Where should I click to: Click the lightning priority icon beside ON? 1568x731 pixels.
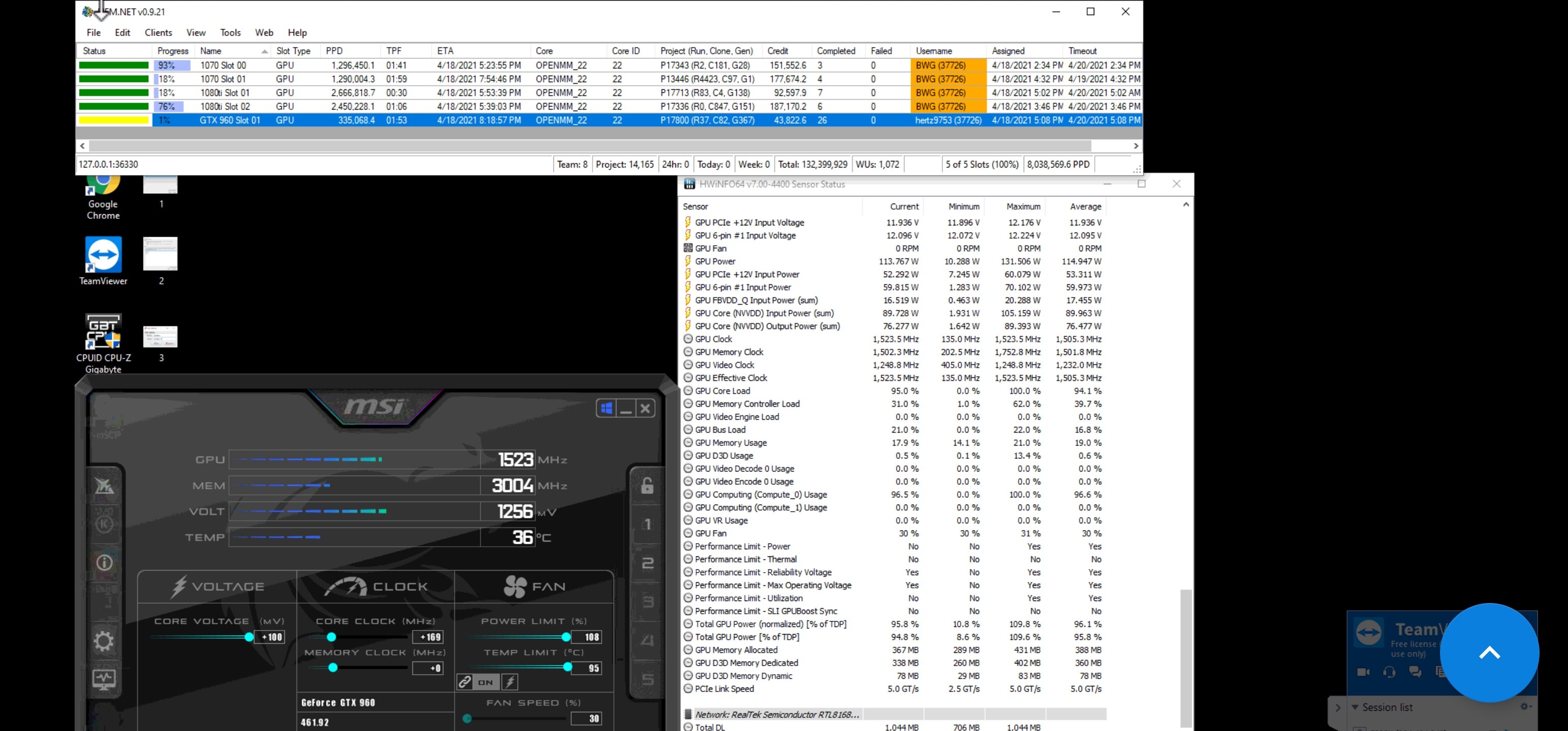(510, 682)
